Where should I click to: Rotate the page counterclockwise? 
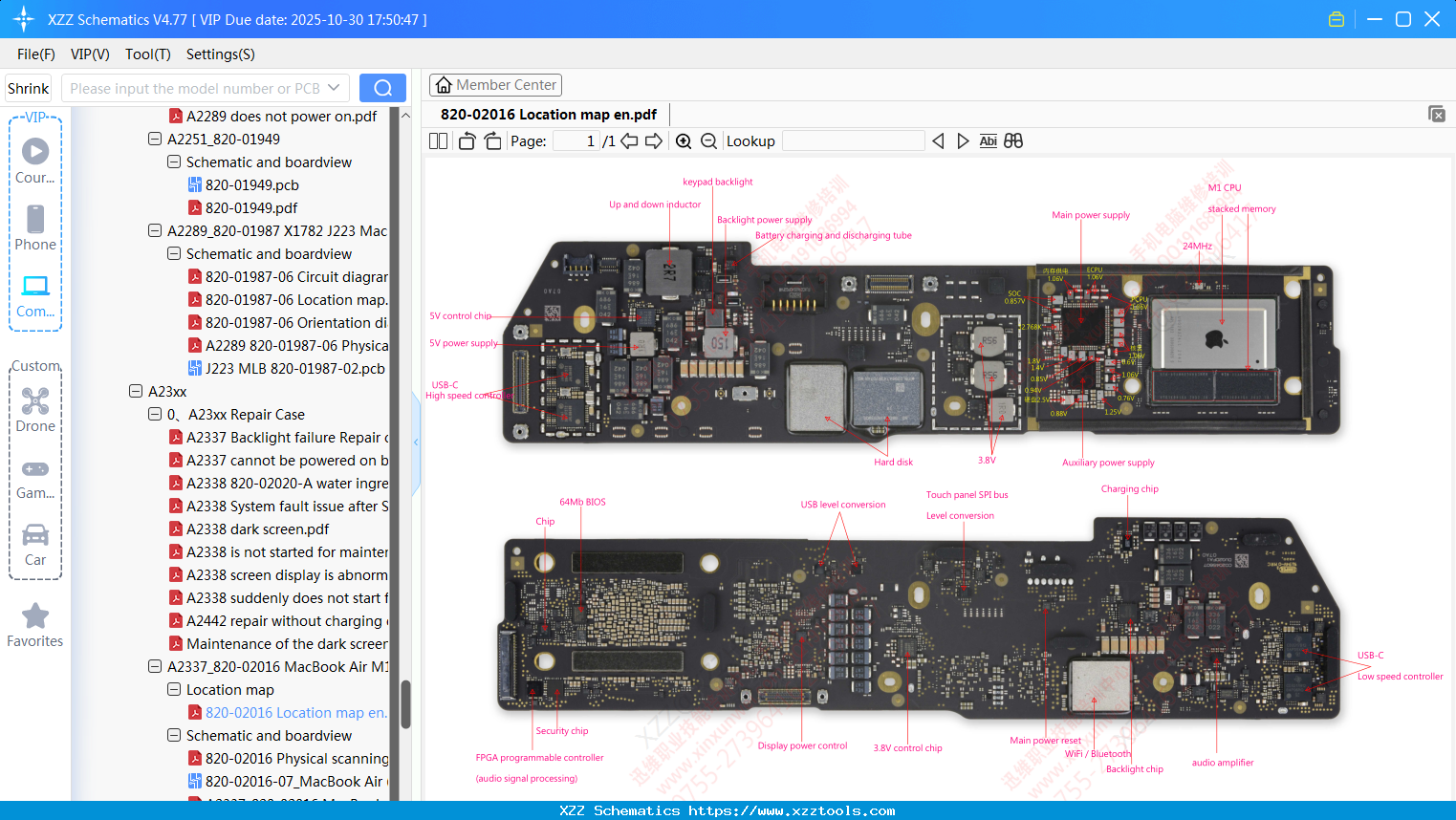[467, 141]
